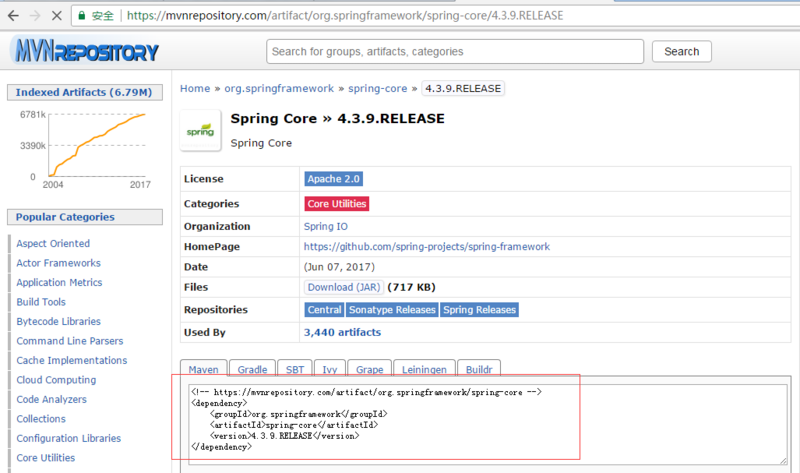Switch to the Grape tab
This screenshot has width=800, height=473.
point(369,369)
